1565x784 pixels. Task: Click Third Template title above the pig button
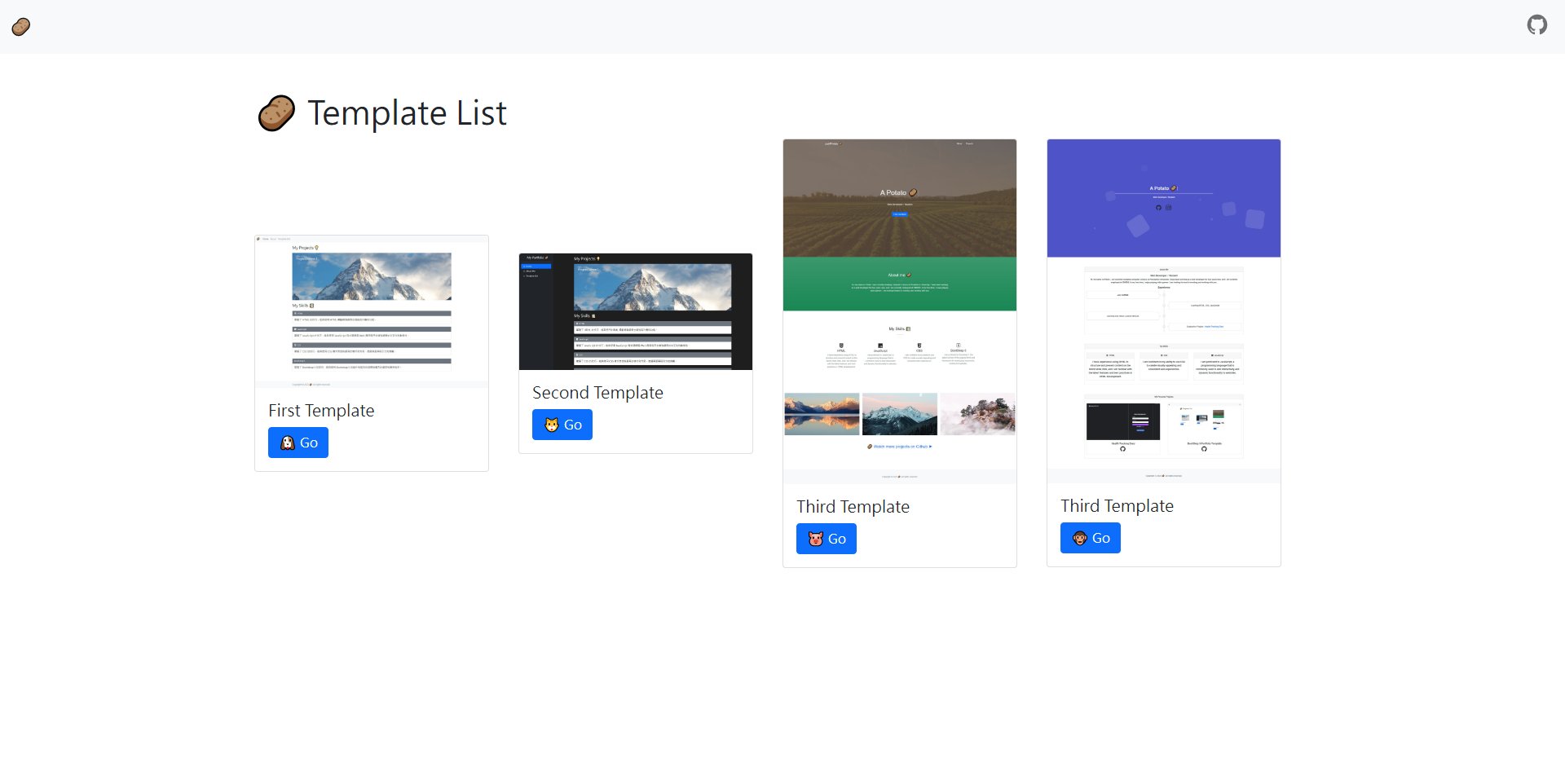[853, 507]
